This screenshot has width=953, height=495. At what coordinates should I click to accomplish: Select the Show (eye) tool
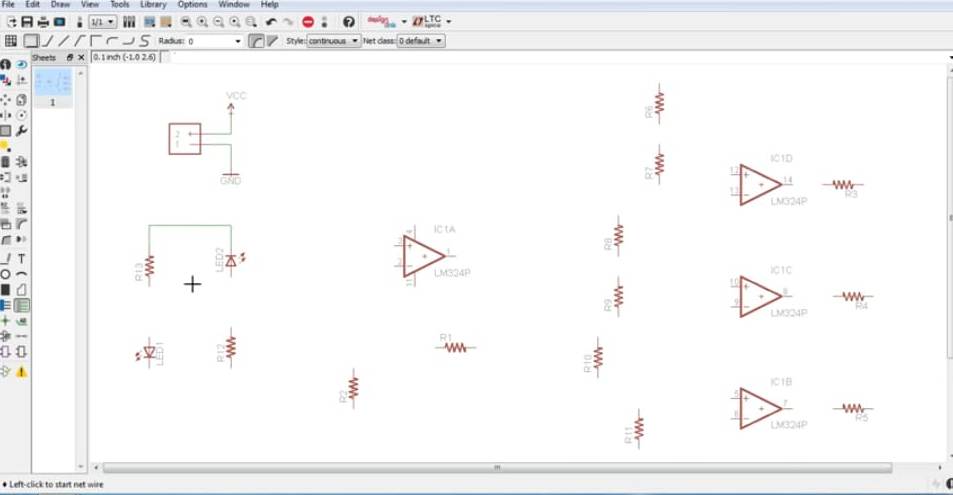pos(21,64)
